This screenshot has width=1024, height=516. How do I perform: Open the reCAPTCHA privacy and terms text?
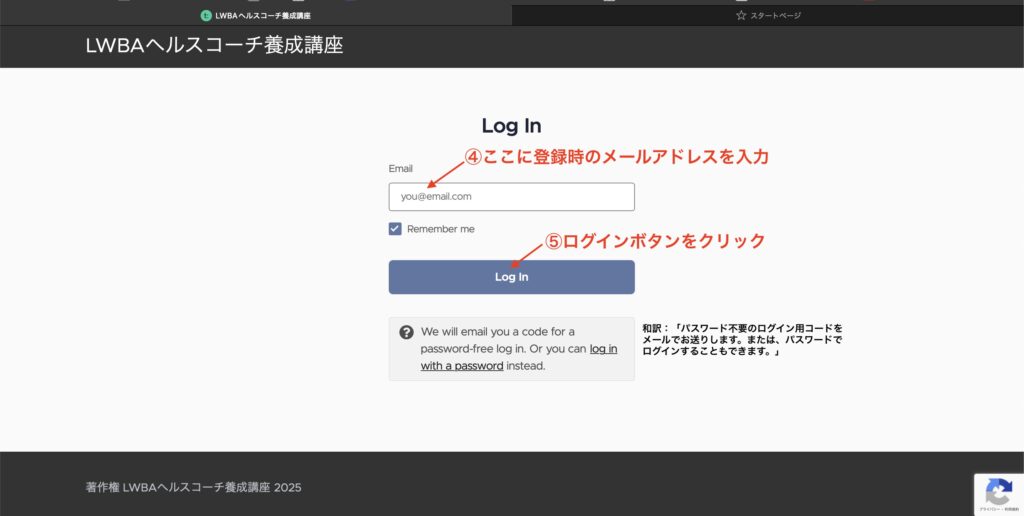998,509
